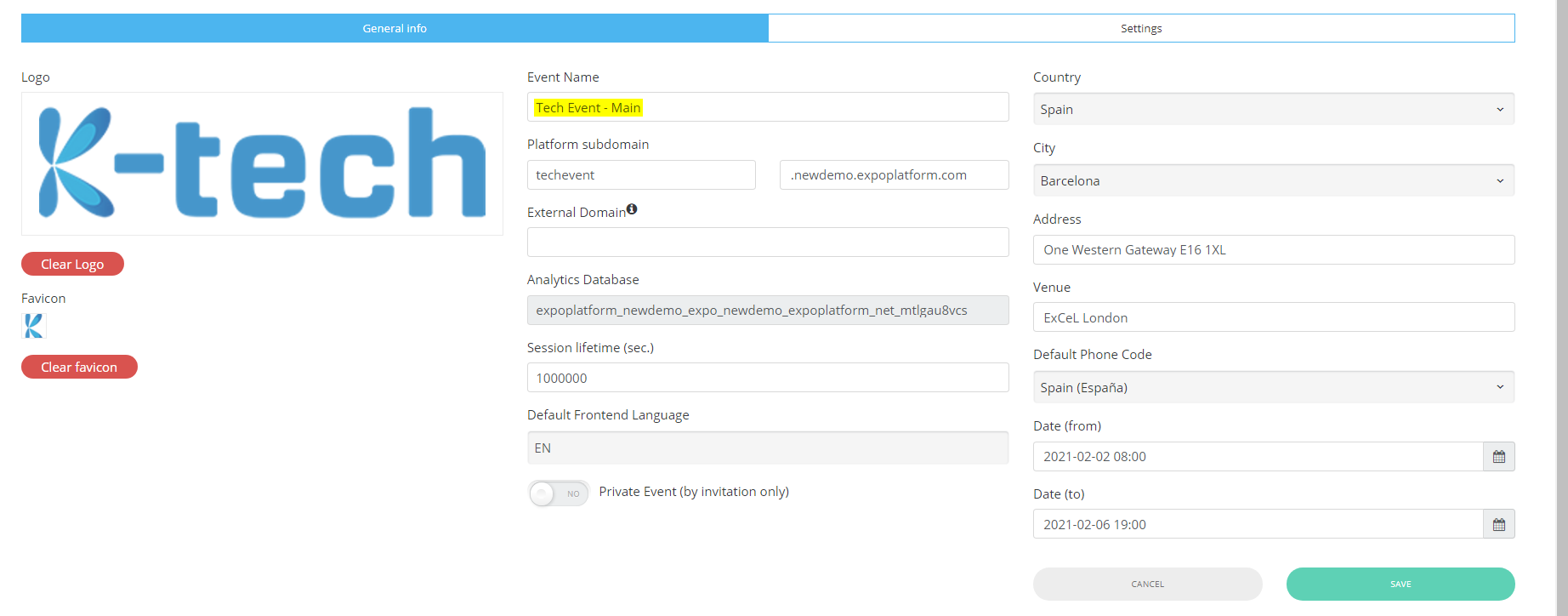Click the empty External Domain field
The height and width of the screenshot is (616, 1568).
coord(767,242)
